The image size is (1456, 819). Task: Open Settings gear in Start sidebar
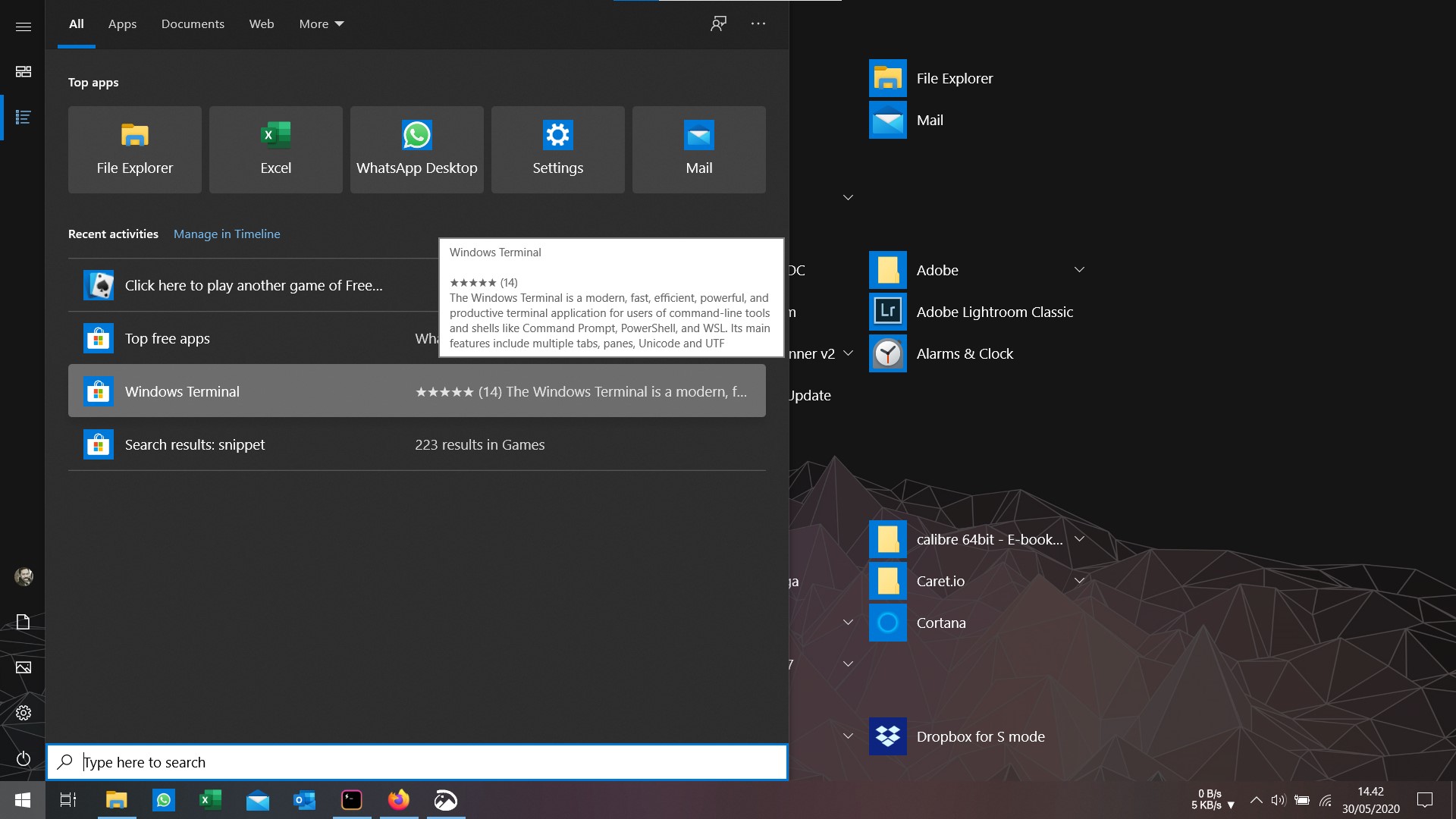tap(24, 713)
